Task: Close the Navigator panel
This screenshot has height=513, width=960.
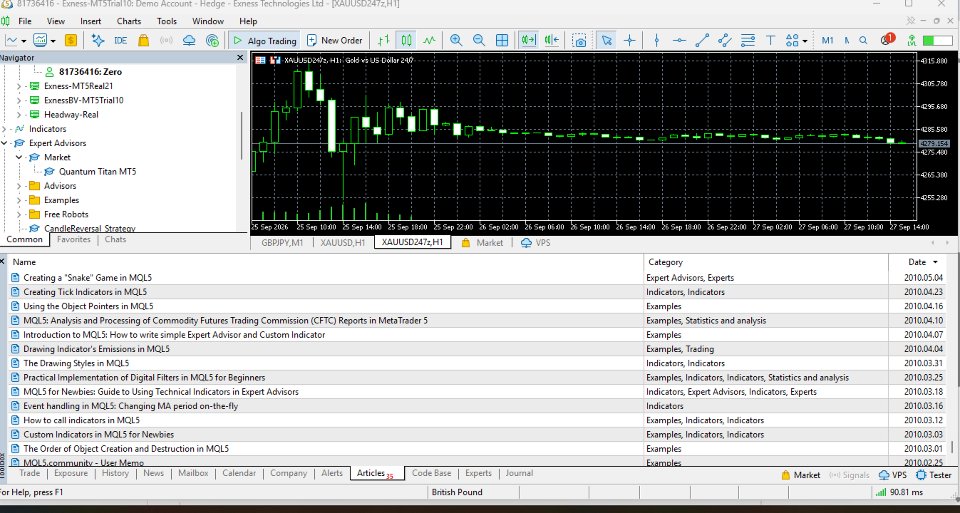Action: (240, 58)
